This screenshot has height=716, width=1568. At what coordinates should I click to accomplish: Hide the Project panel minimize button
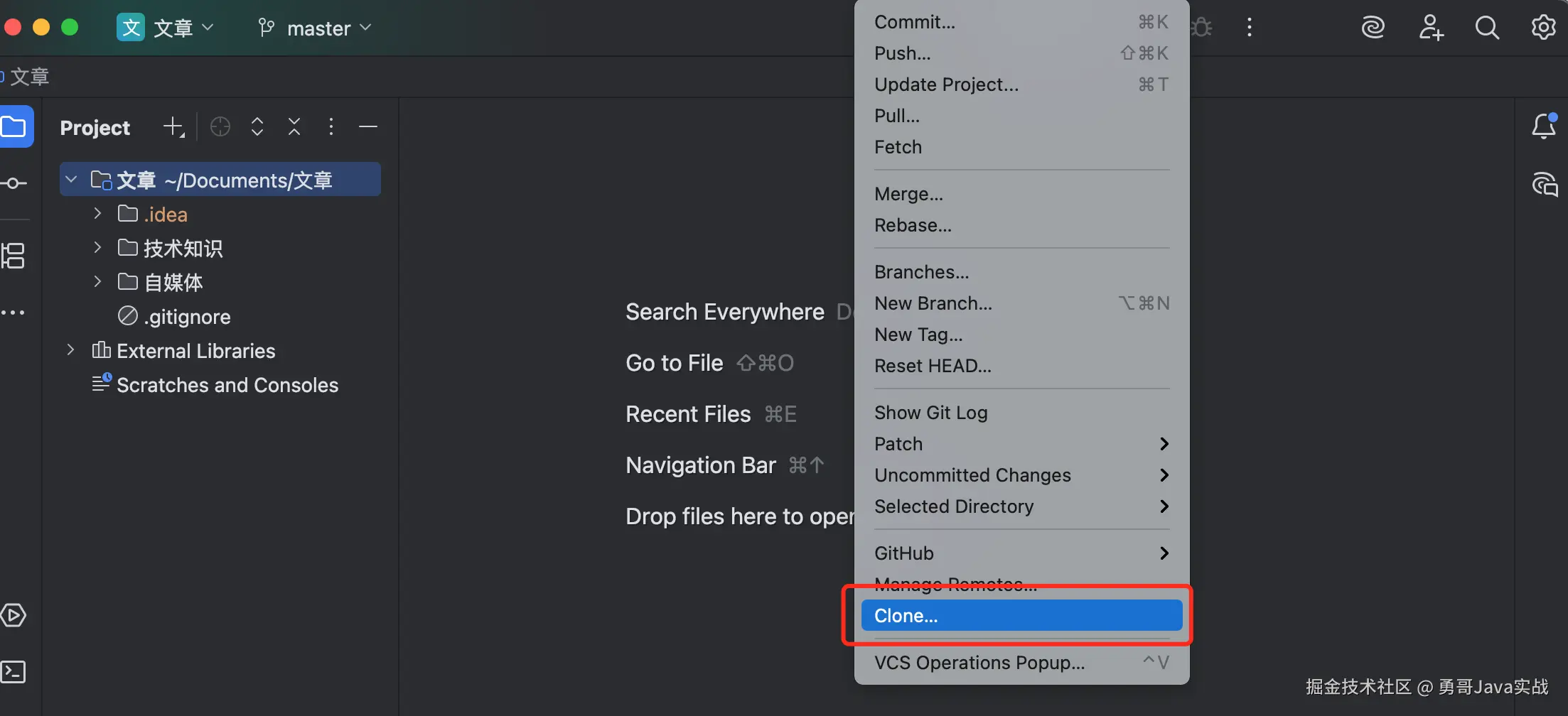368,127
